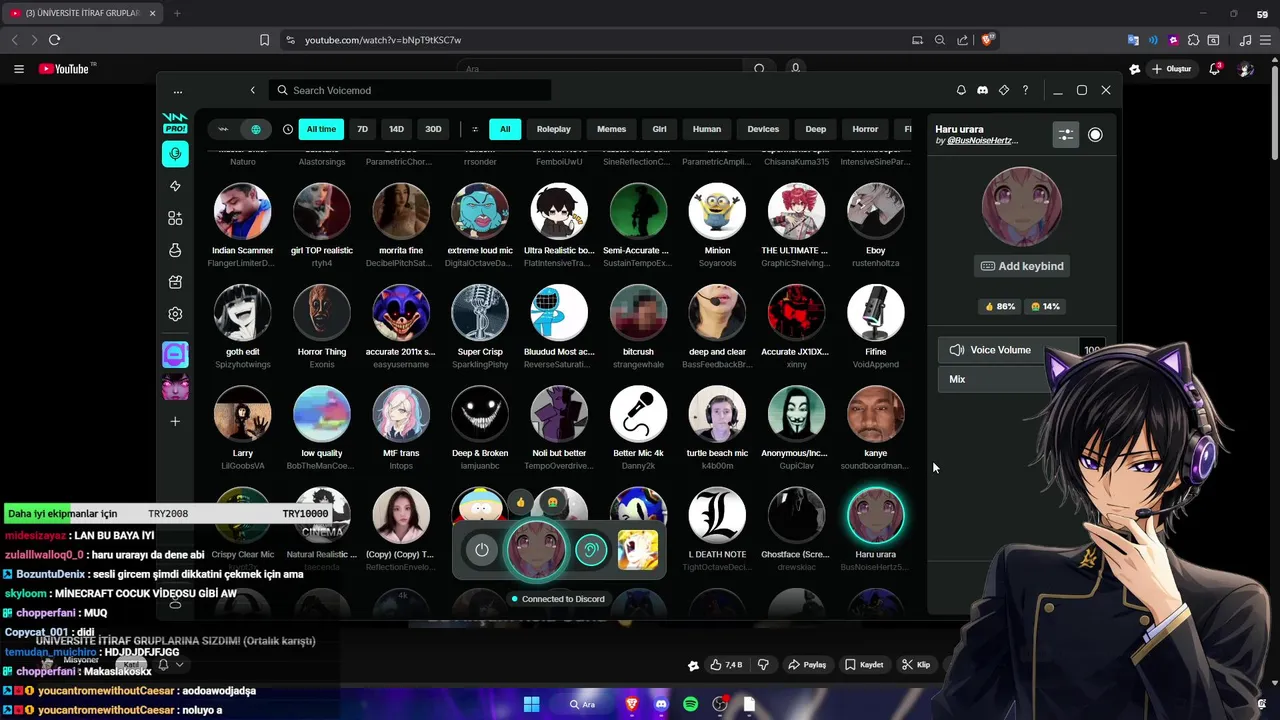Viewport: 1280px width, 720px height.
Task: Select the 7D time filter
Action: 363,129
